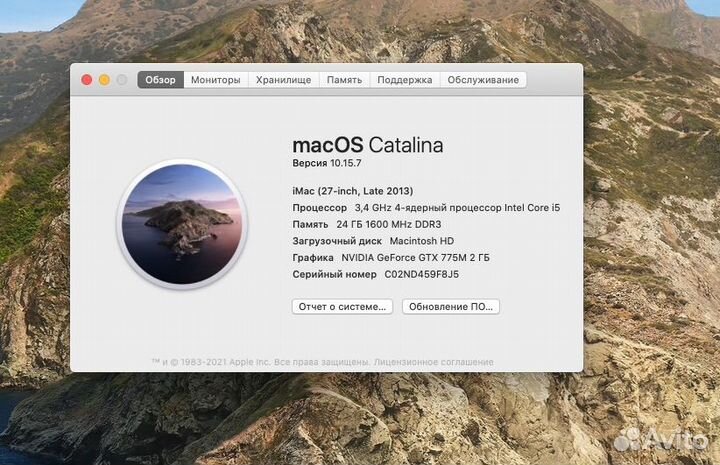
Task: Select the 24 ГБ 1600 MHz DDR3 value
Action: [x=388, y=224]
